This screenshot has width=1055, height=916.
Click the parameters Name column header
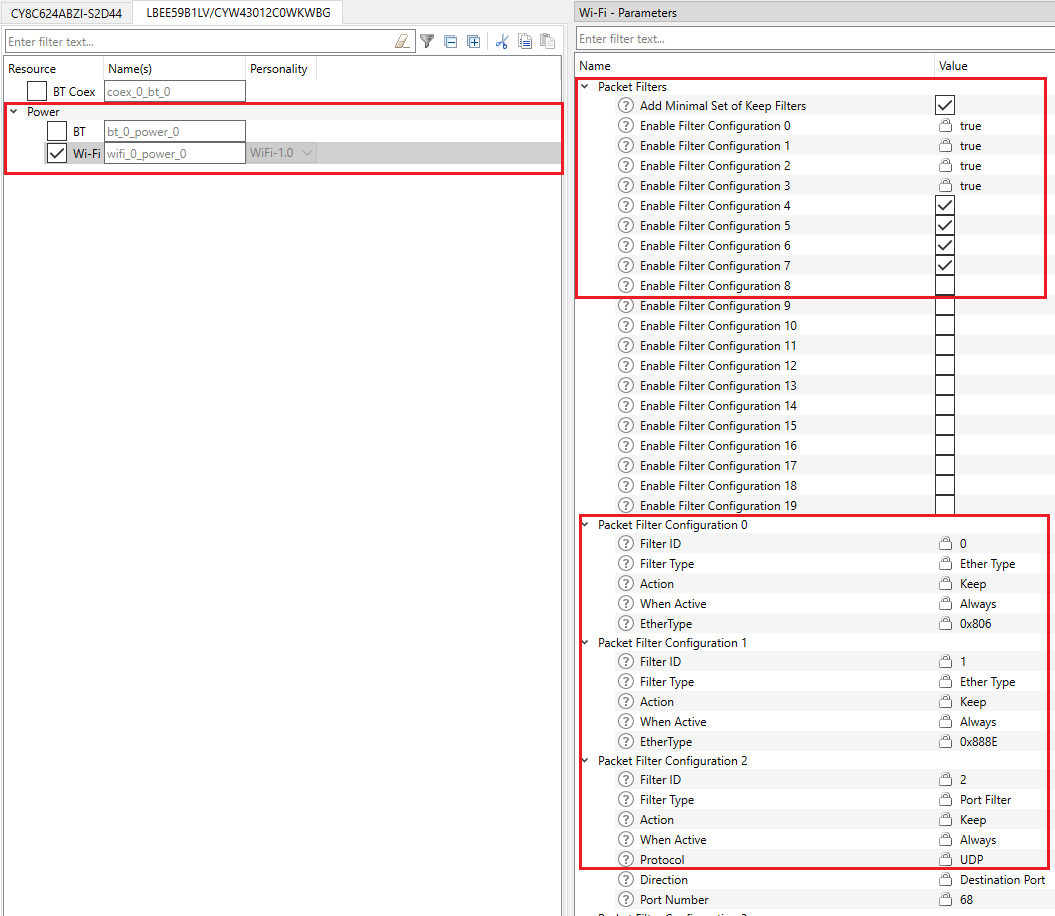click(755, 66)
